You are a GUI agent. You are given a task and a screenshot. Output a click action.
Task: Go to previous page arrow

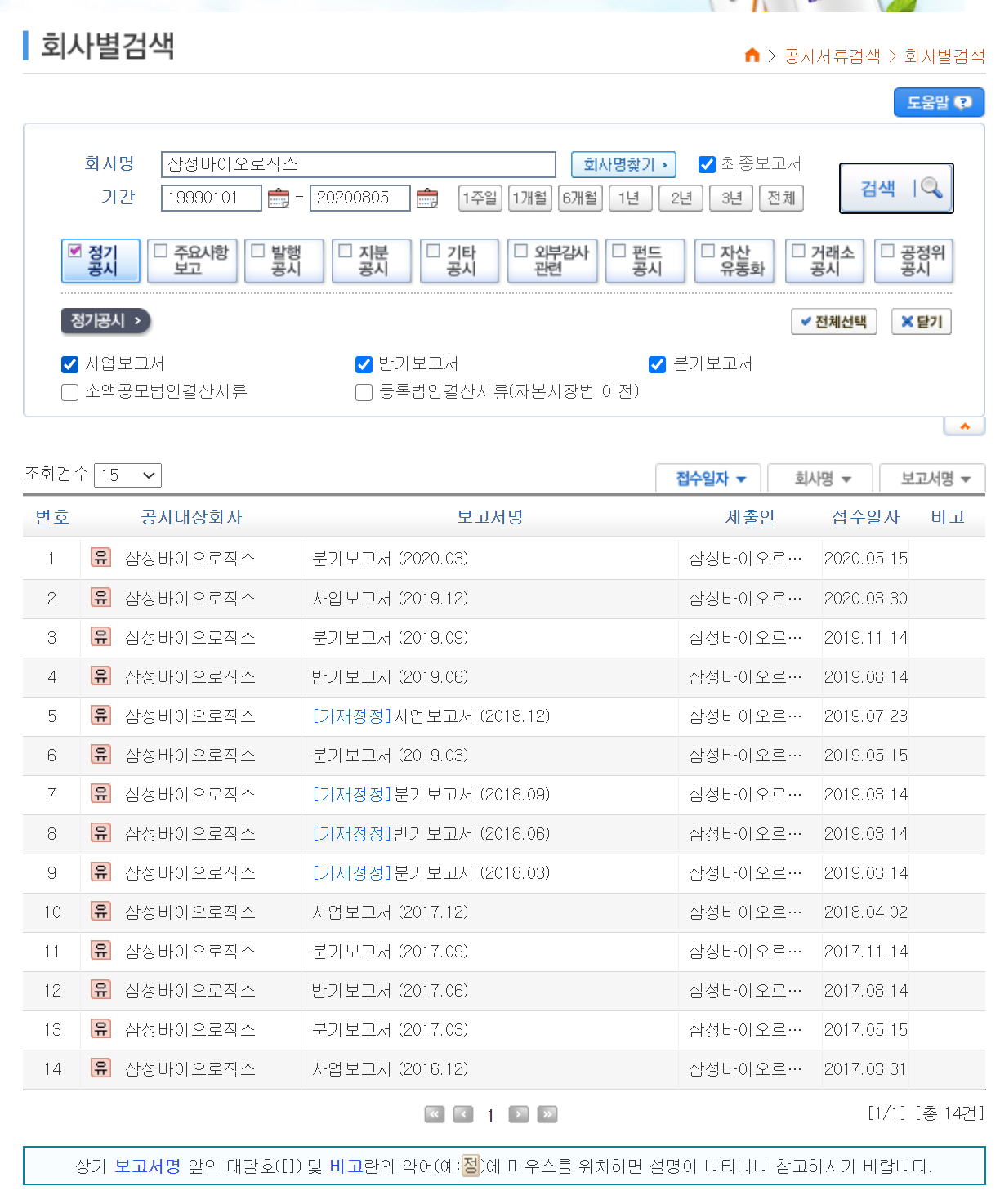pyautogui.click(x=463, y=1114)
